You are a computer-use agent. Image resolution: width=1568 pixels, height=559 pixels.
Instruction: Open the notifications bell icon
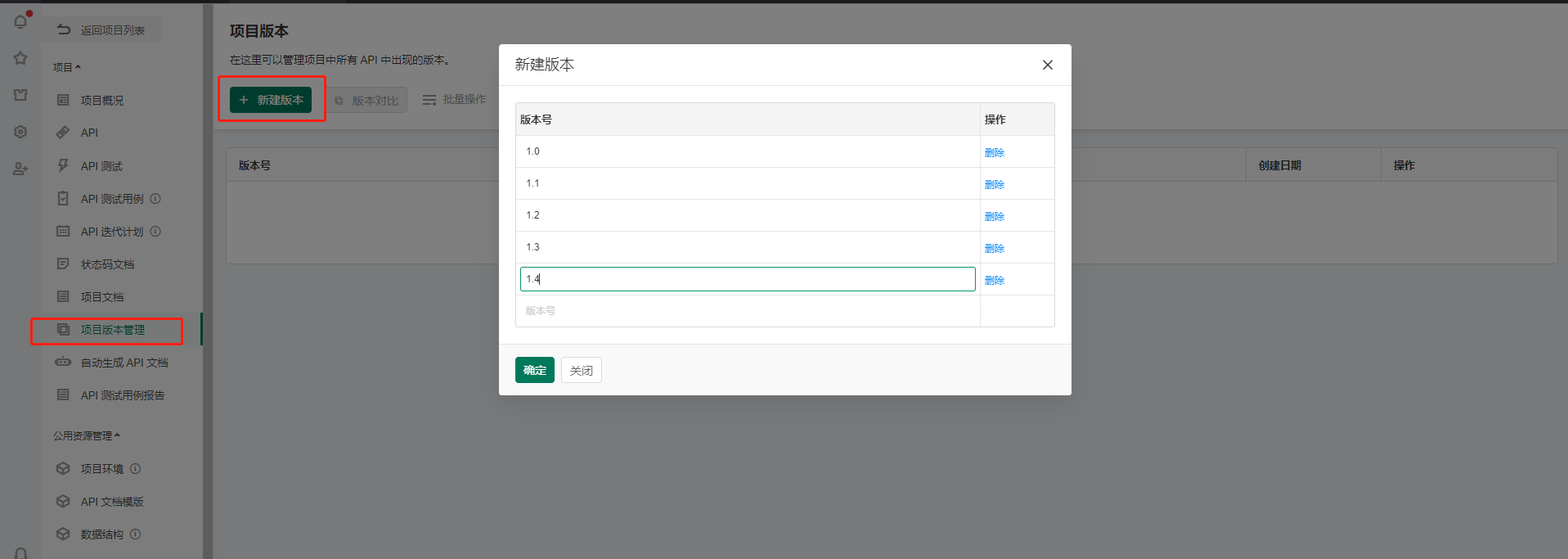click(20, 22)
